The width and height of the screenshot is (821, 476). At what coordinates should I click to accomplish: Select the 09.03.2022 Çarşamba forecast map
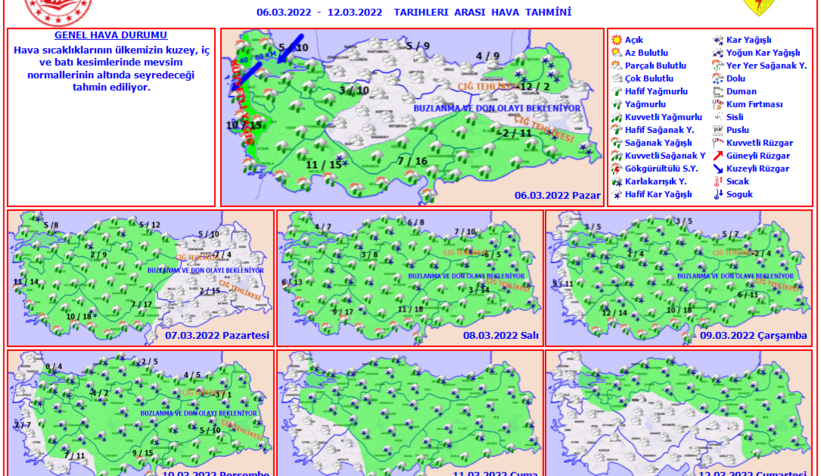tap(678, 277)
